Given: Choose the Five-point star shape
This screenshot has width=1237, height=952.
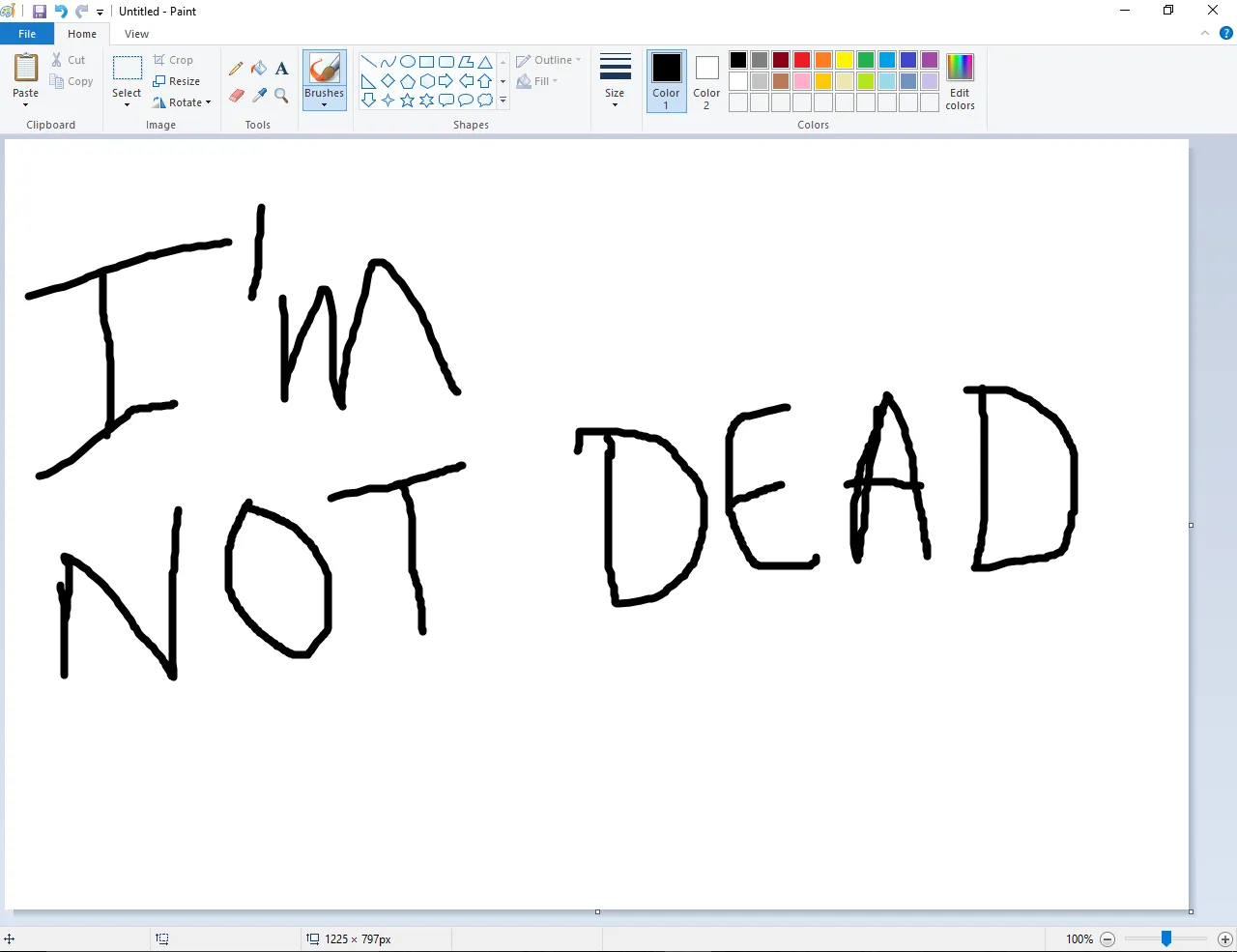Looking at the screenshot, I should coord(408,101).
